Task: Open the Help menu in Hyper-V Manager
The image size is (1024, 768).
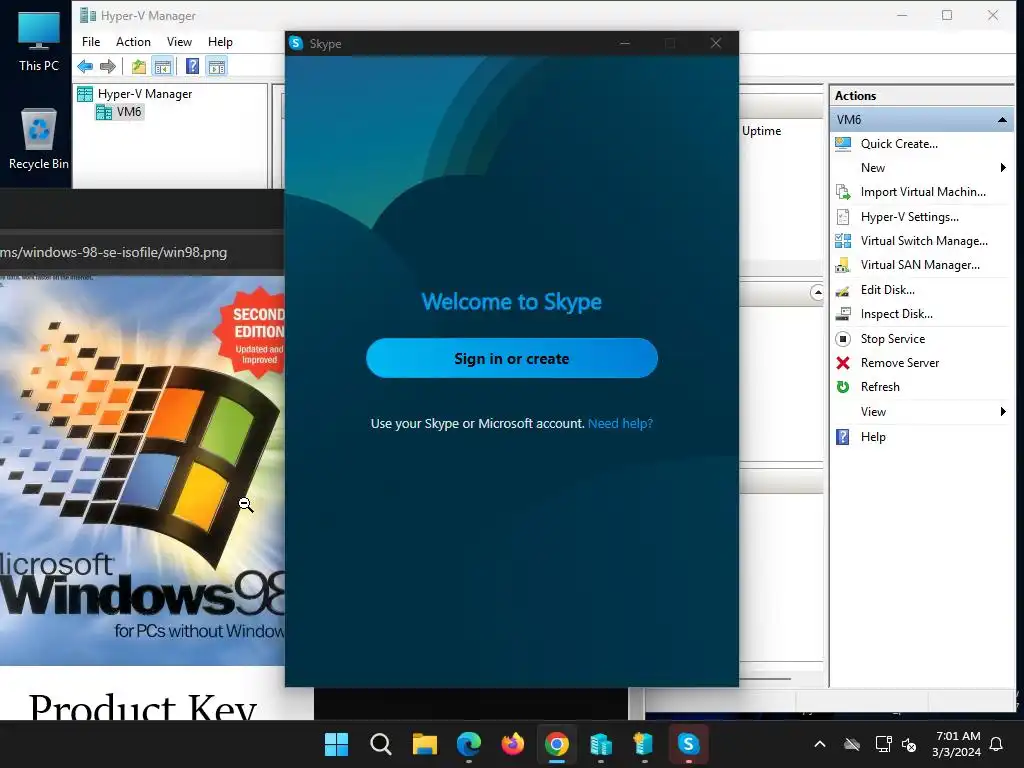Action: 220,42
